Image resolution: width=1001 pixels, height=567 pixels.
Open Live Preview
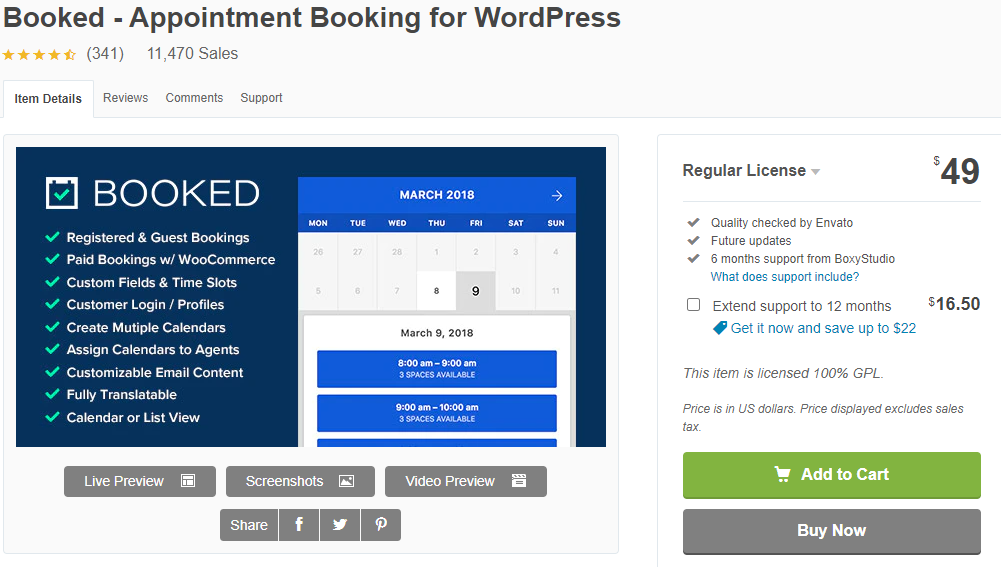[x=140, y=481]
